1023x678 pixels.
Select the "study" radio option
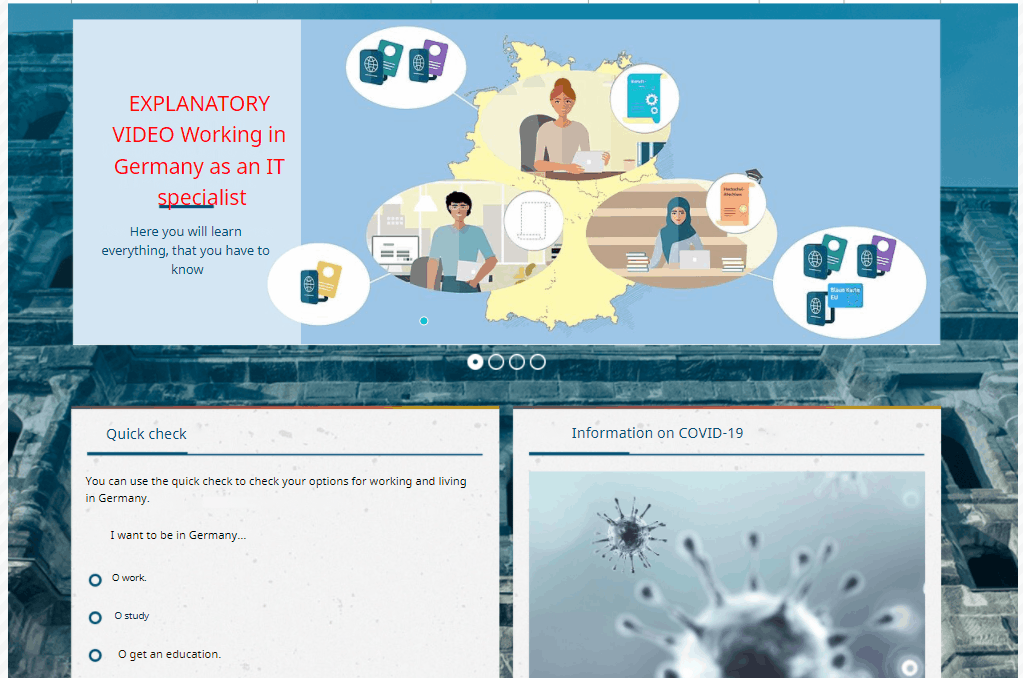[95, 617]
